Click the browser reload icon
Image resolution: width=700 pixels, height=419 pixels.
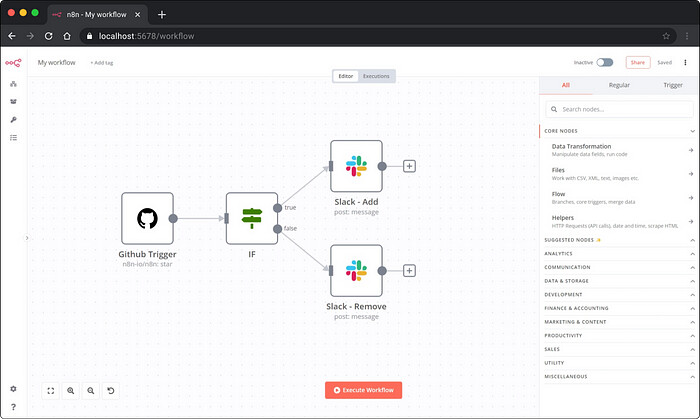click(x=49, y=36)
